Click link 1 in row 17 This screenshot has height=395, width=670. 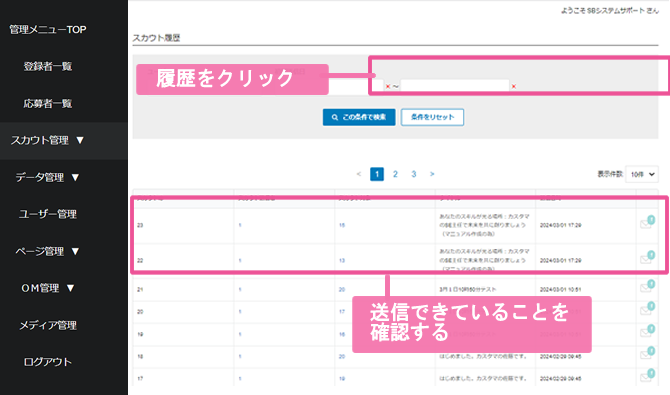pos(240,379)
